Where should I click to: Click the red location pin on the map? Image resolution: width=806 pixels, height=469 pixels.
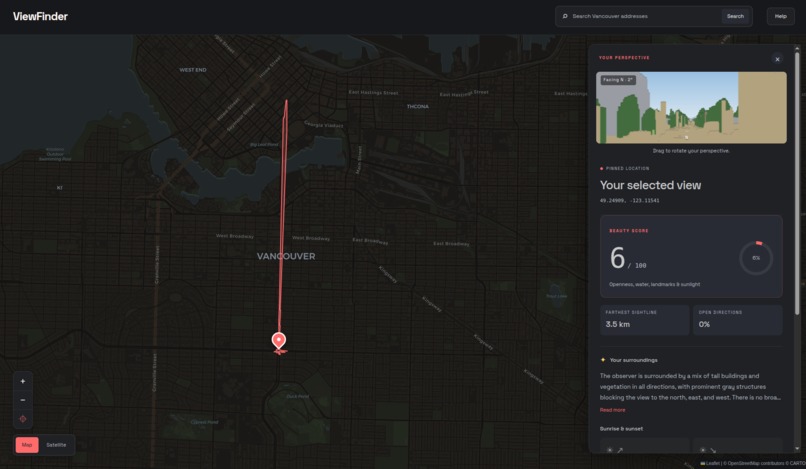(x=279, y=341)
